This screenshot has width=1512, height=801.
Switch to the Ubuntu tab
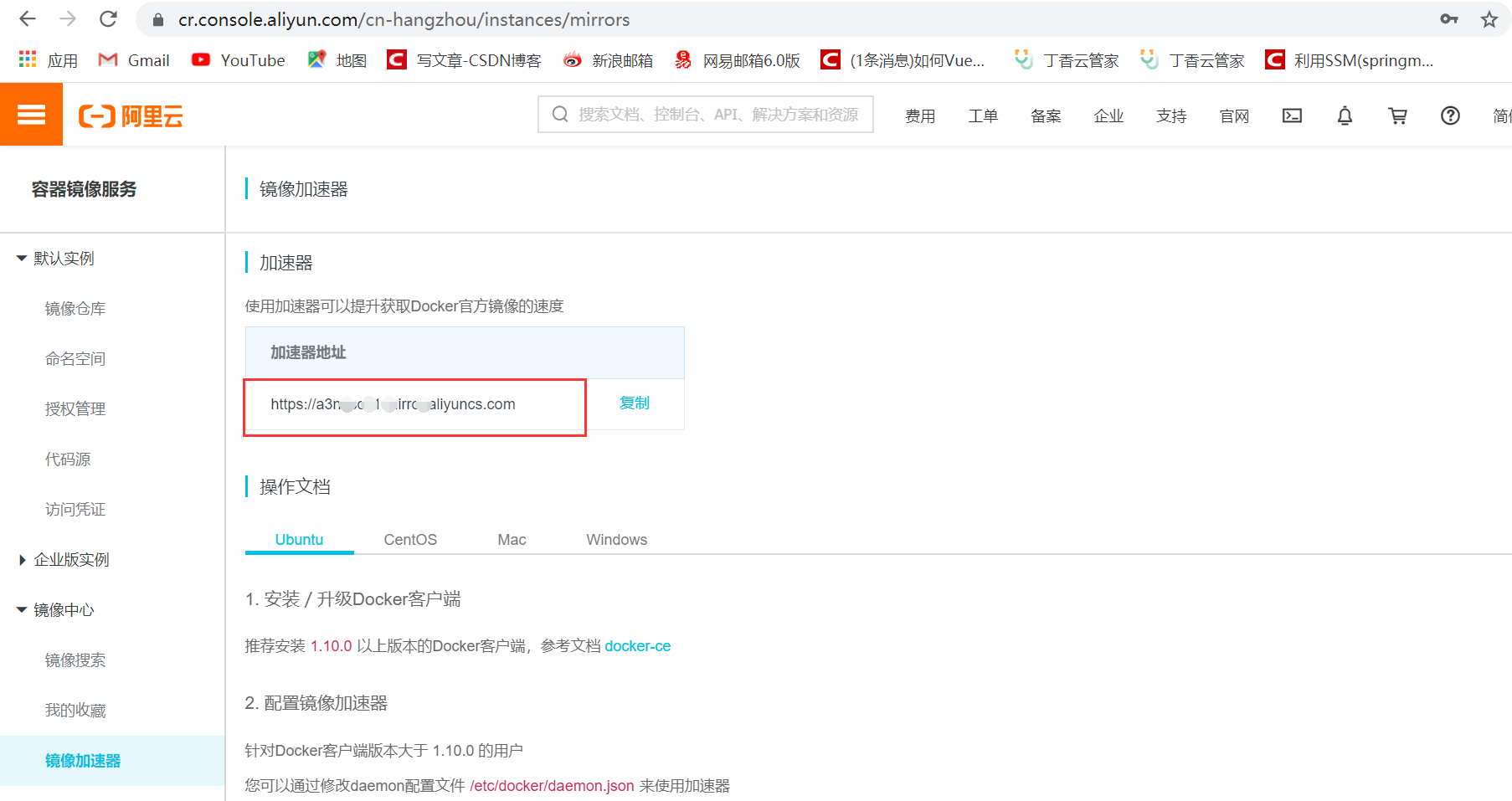pos(299,539)
